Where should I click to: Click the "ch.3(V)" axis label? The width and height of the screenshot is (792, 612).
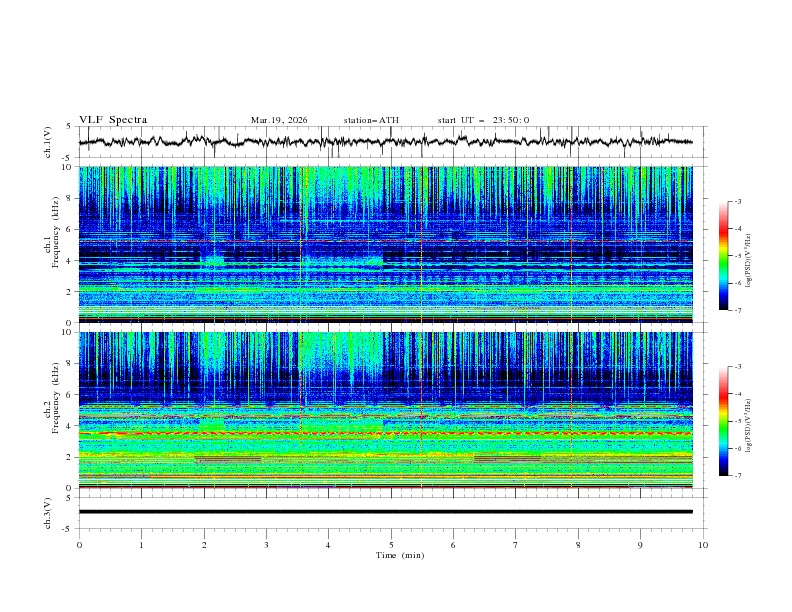(x=48, y=513)
